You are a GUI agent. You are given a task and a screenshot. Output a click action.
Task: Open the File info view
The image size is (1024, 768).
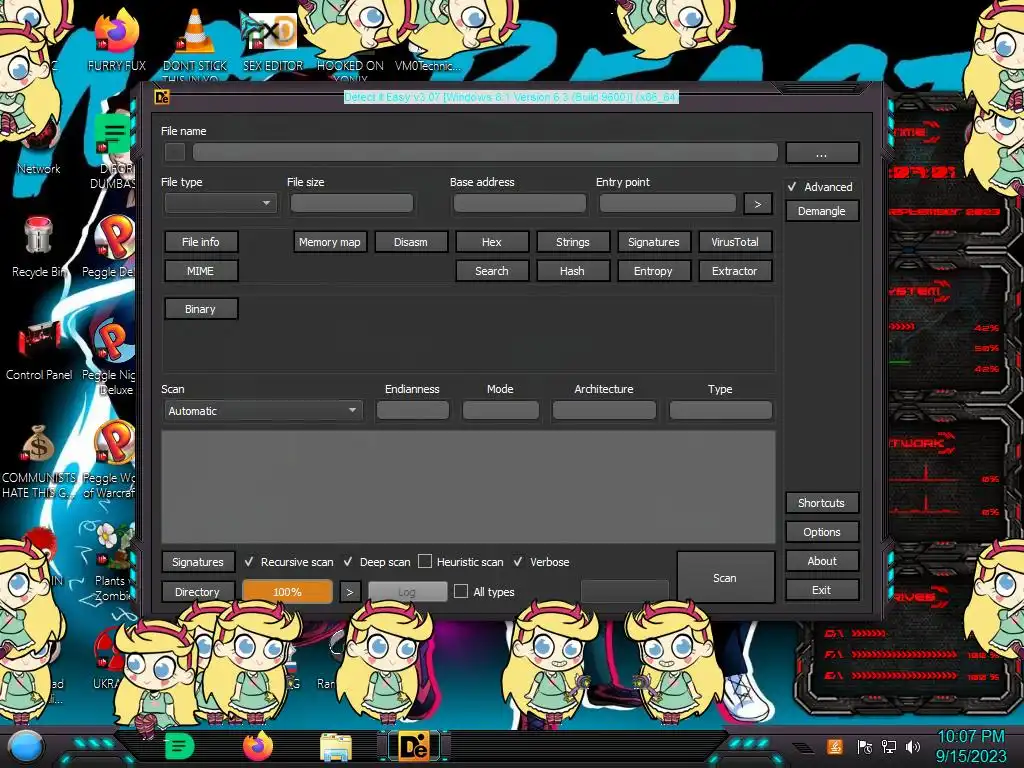coord(200,242)
